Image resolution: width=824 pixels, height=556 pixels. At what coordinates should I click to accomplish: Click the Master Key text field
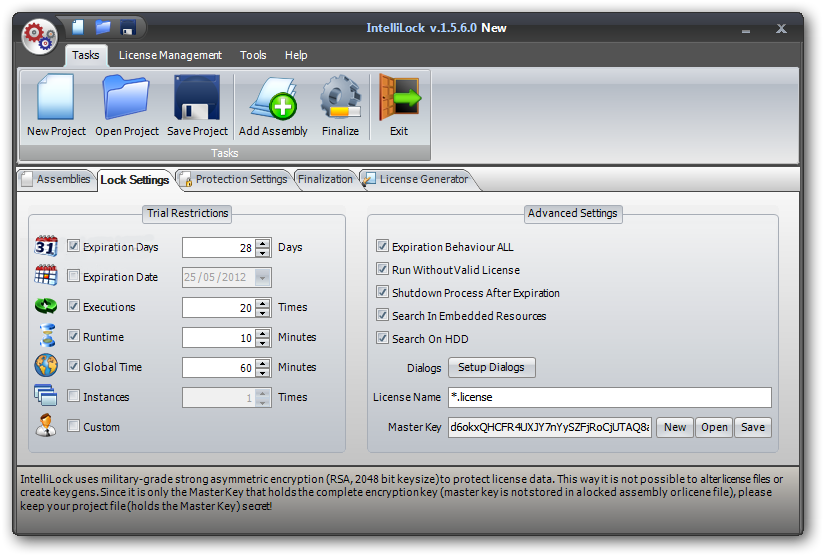[550, 427]
